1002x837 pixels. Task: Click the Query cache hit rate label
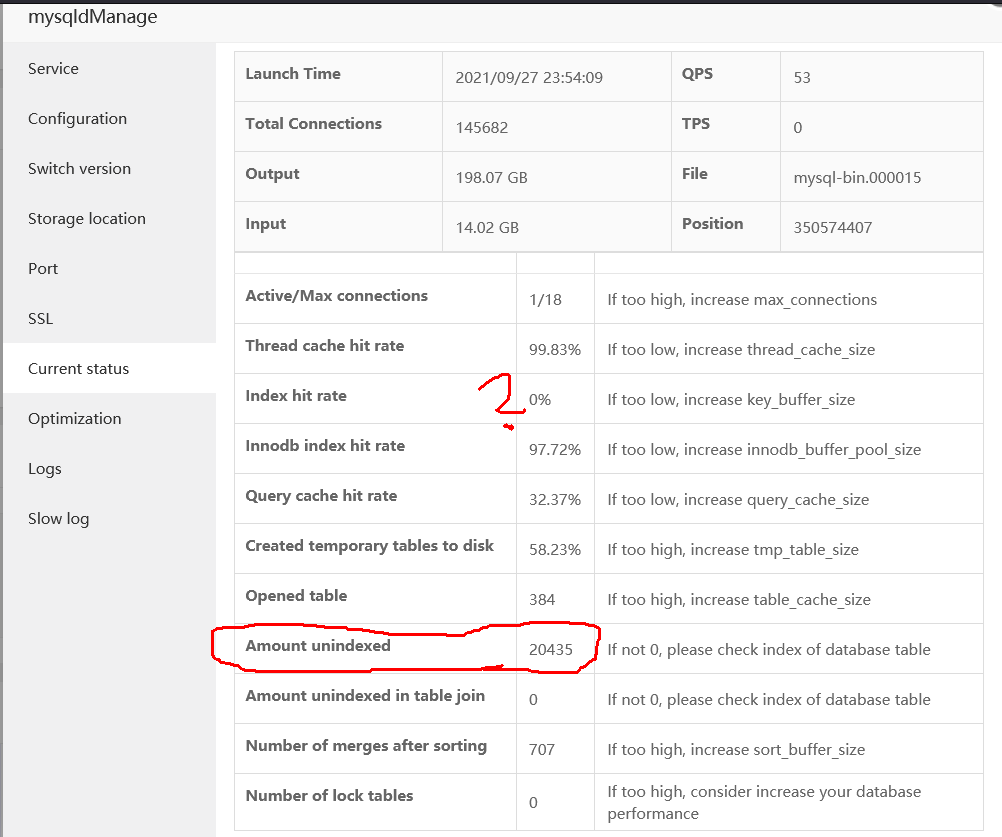[321, 496]
